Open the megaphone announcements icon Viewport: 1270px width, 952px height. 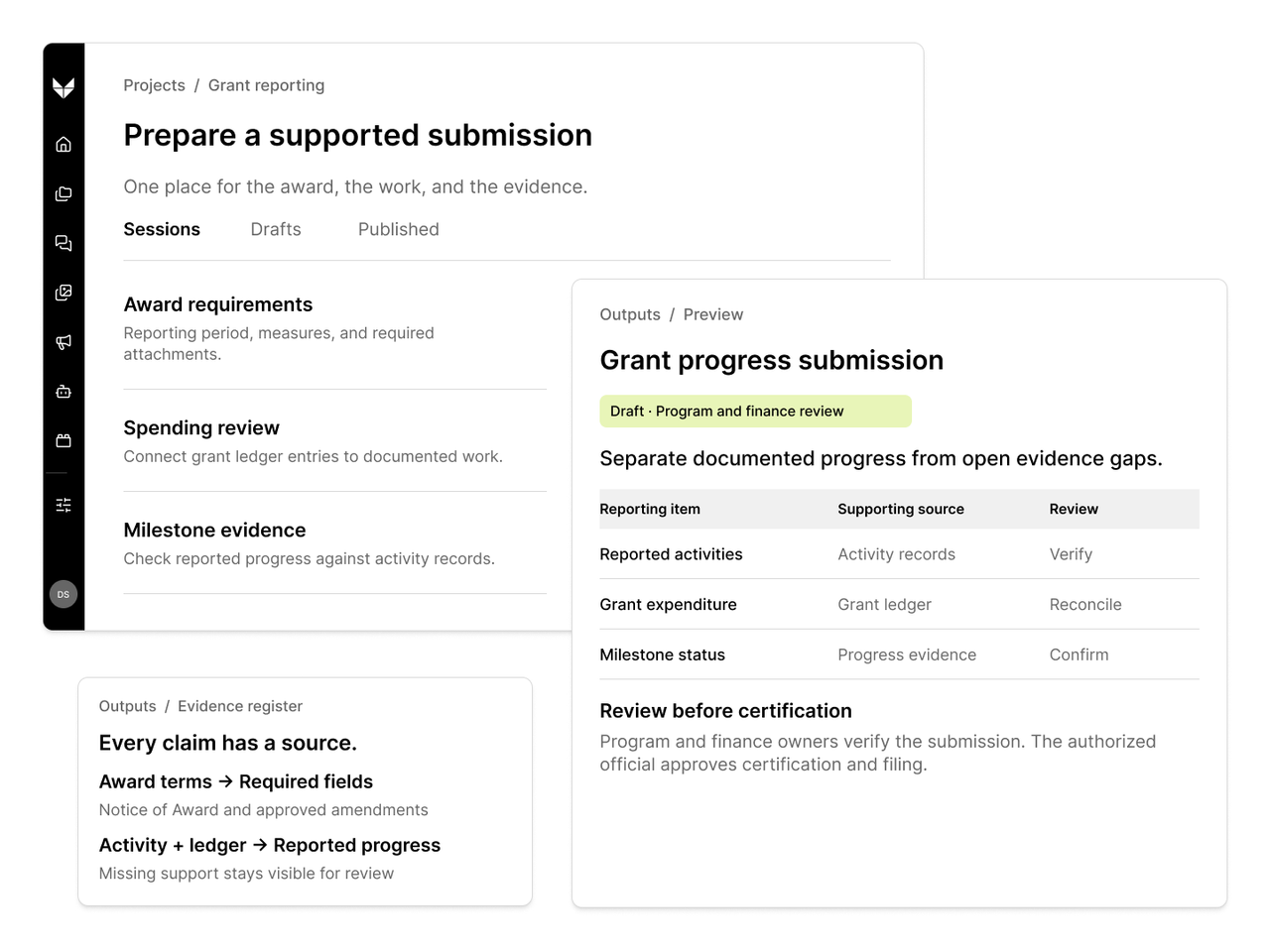pos(63,342)
